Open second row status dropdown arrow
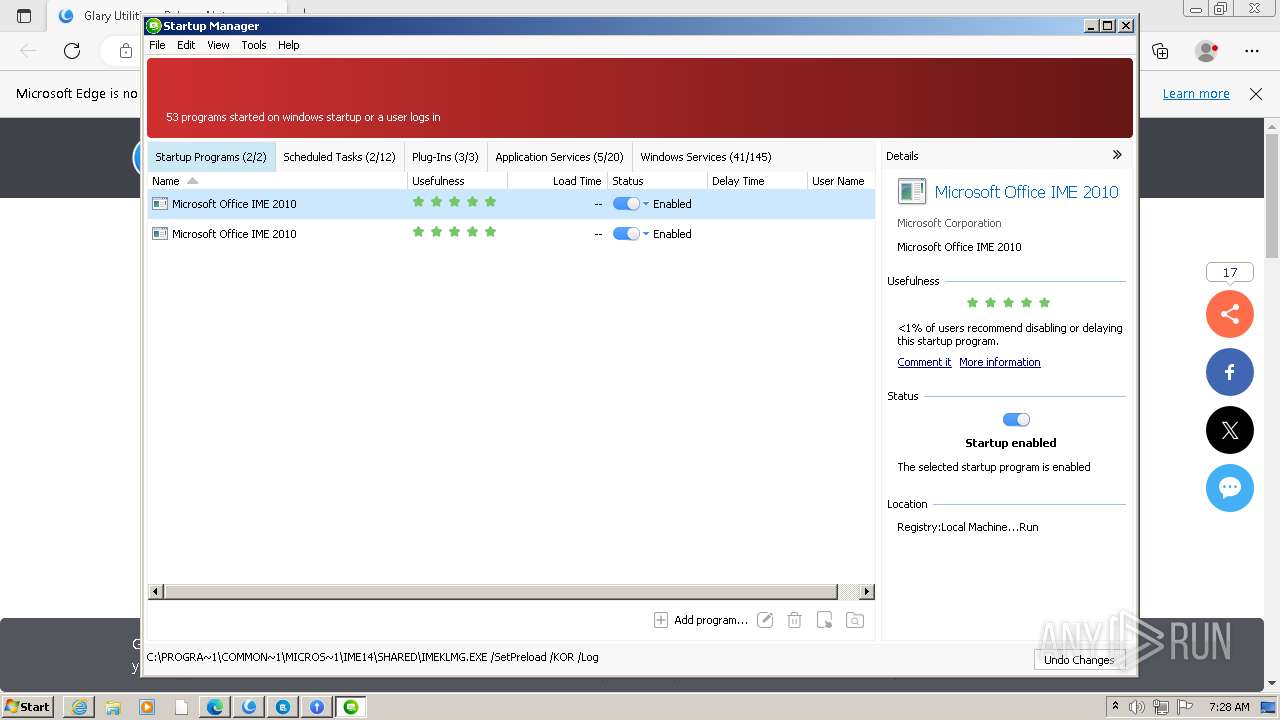Viewport: 1280px width, 720px height. (x=646, y=234)
